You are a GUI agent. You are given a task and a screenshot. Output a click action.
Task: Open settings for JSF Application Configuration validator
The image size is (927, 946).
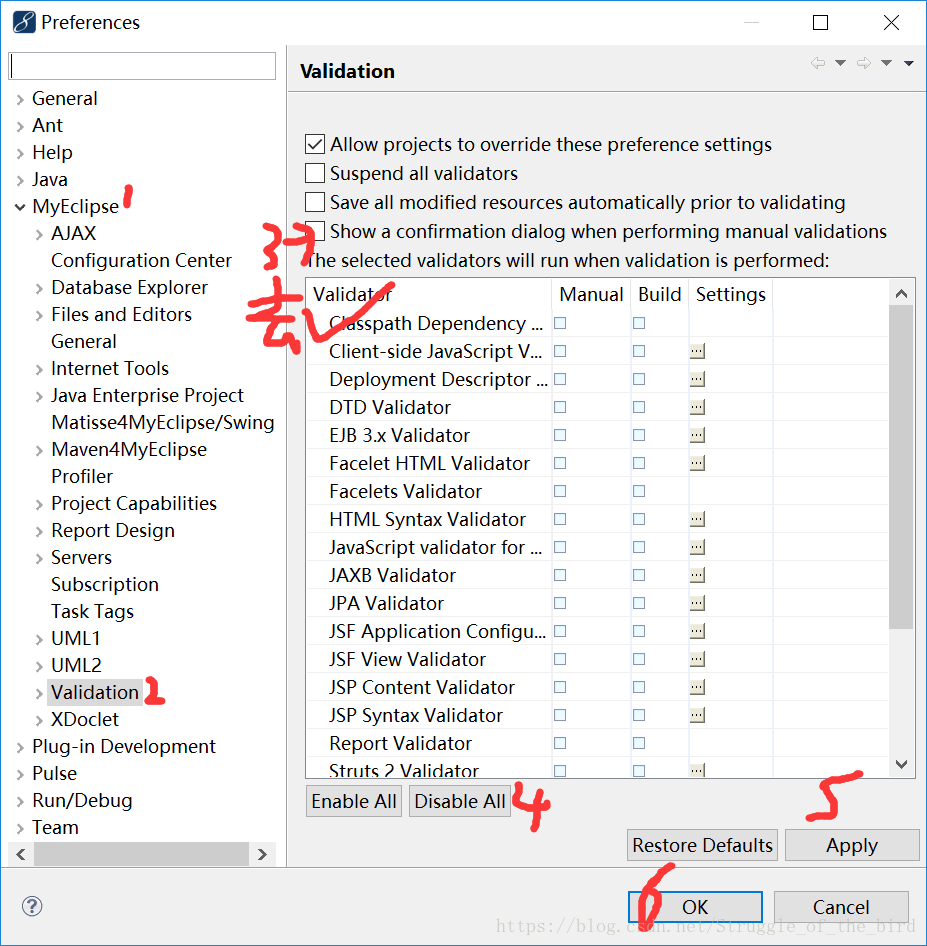(x=697, y=631)
